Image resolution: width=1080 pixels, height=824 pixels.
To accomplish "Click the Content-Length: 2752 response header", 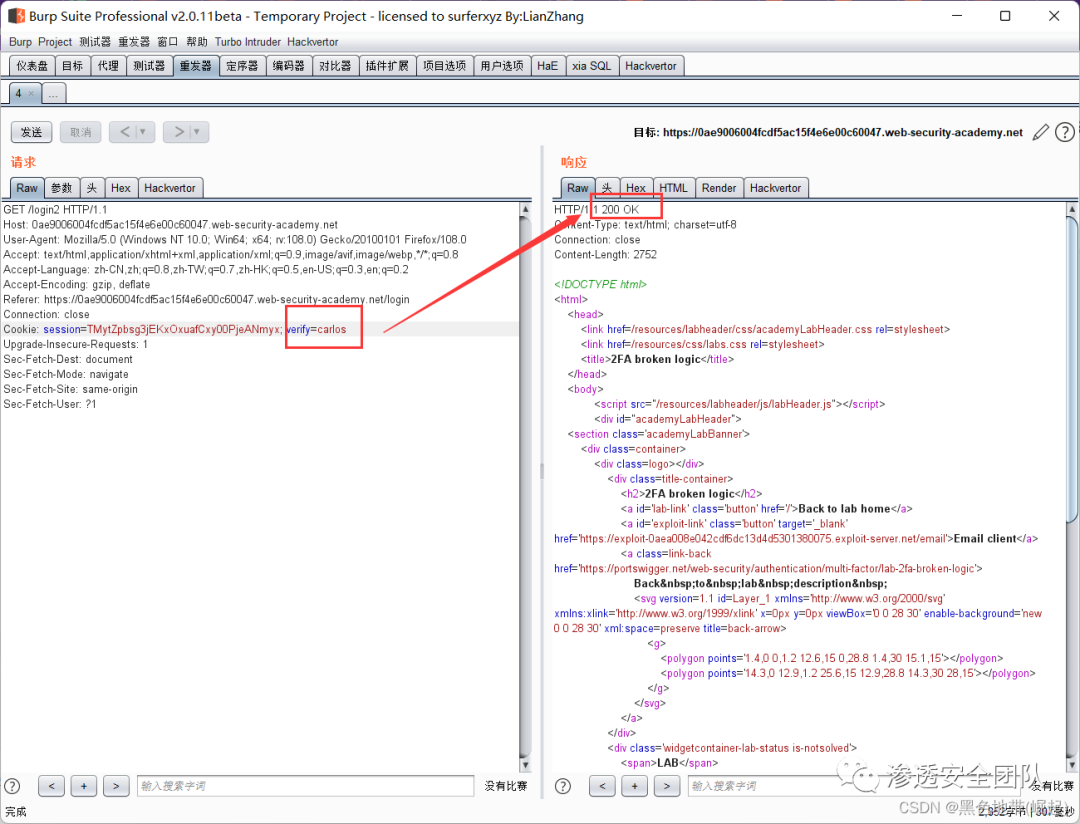I will (x=605, y=255).
